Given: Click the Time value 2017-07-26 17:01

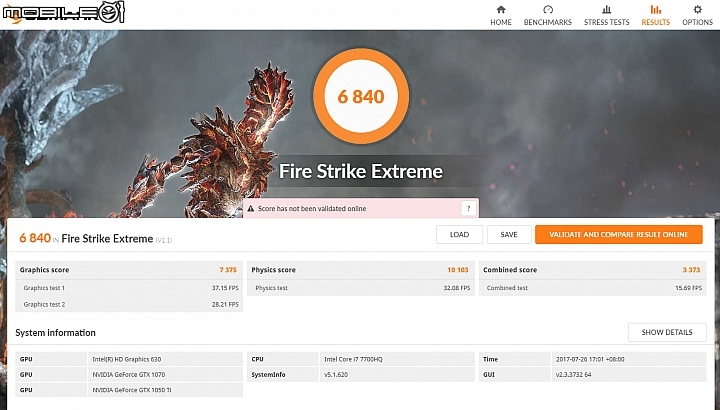Looking at the screenshot, I should tap(590, 359).
